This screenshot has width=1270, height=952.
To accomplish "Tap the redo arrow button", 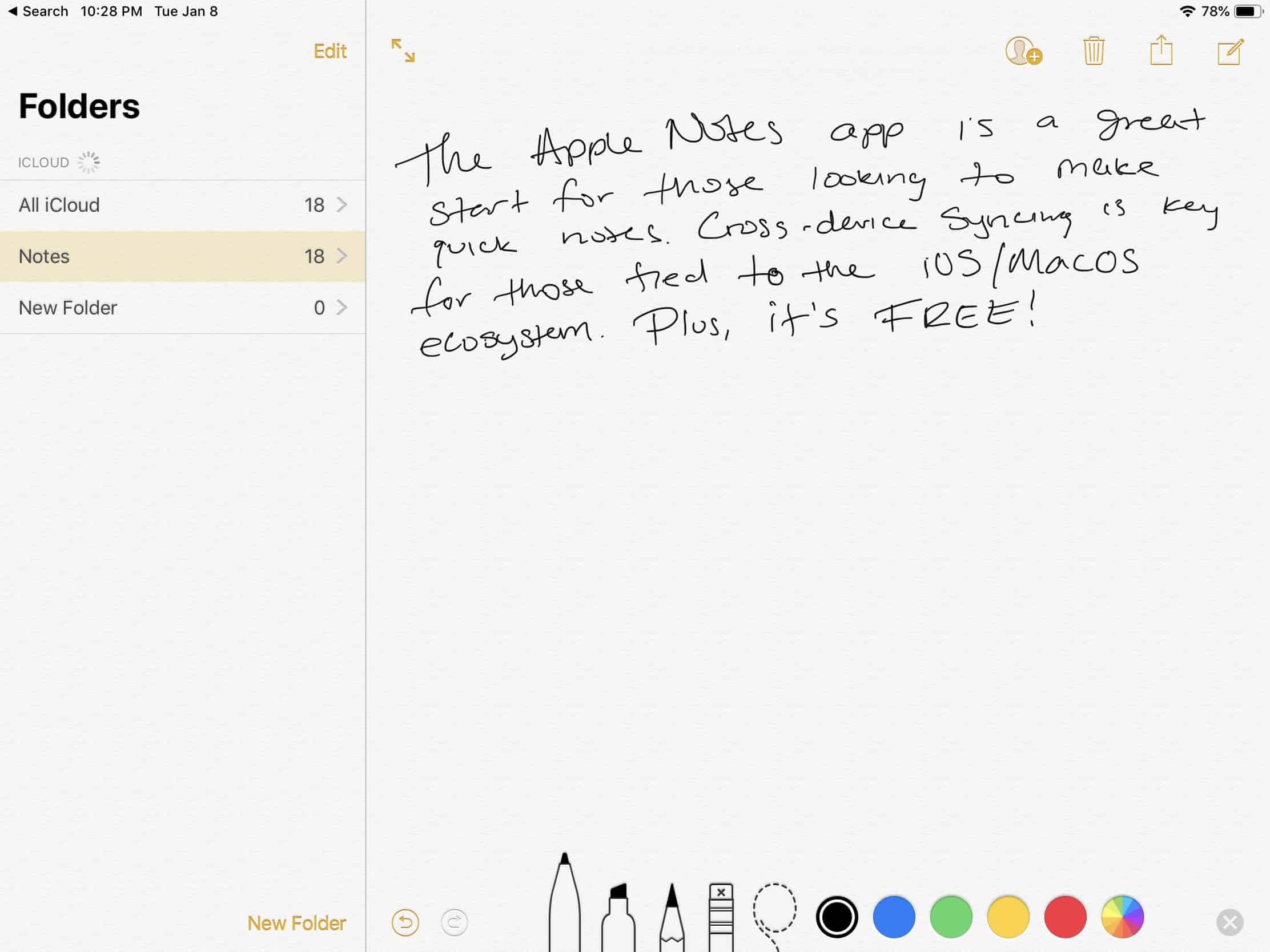I will (x=454, y=923).
